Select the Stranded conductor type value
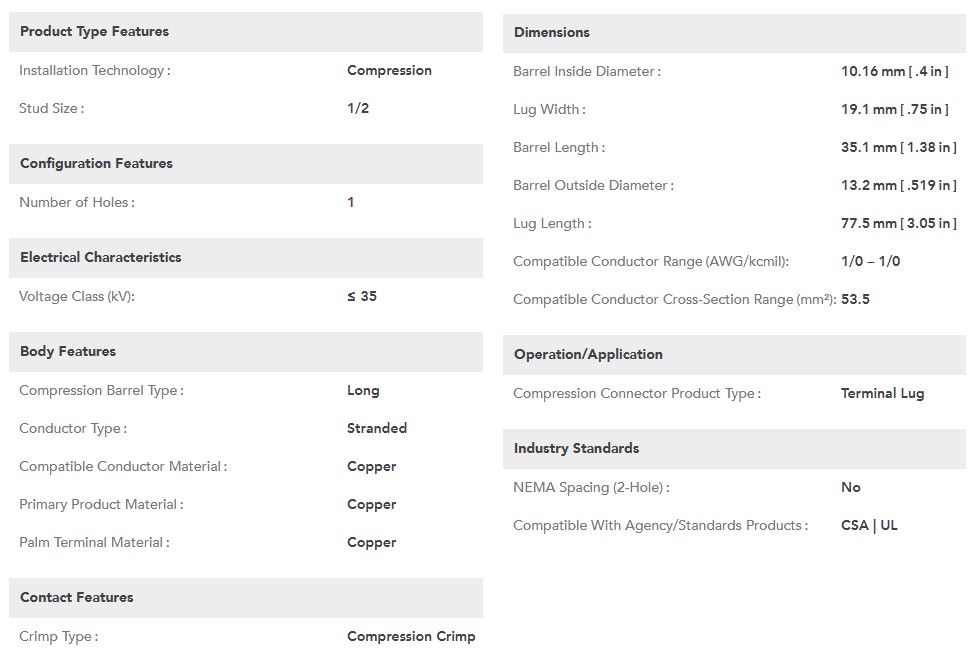Screen dimensions: 979x661 pyautogui.click(x=377, y=428)
